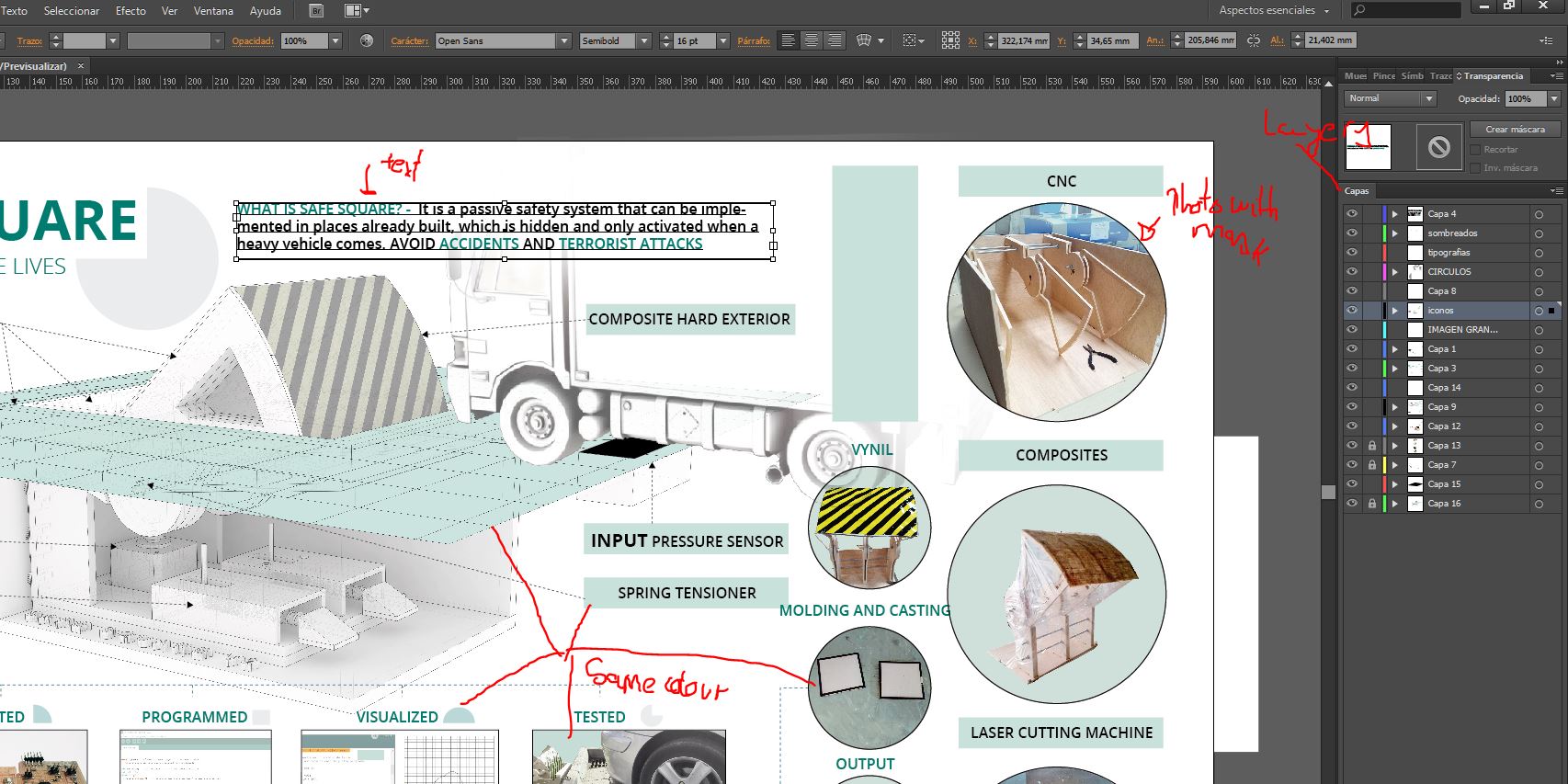Align paragraph text left

pyautogui.click(x=788, y=40)
